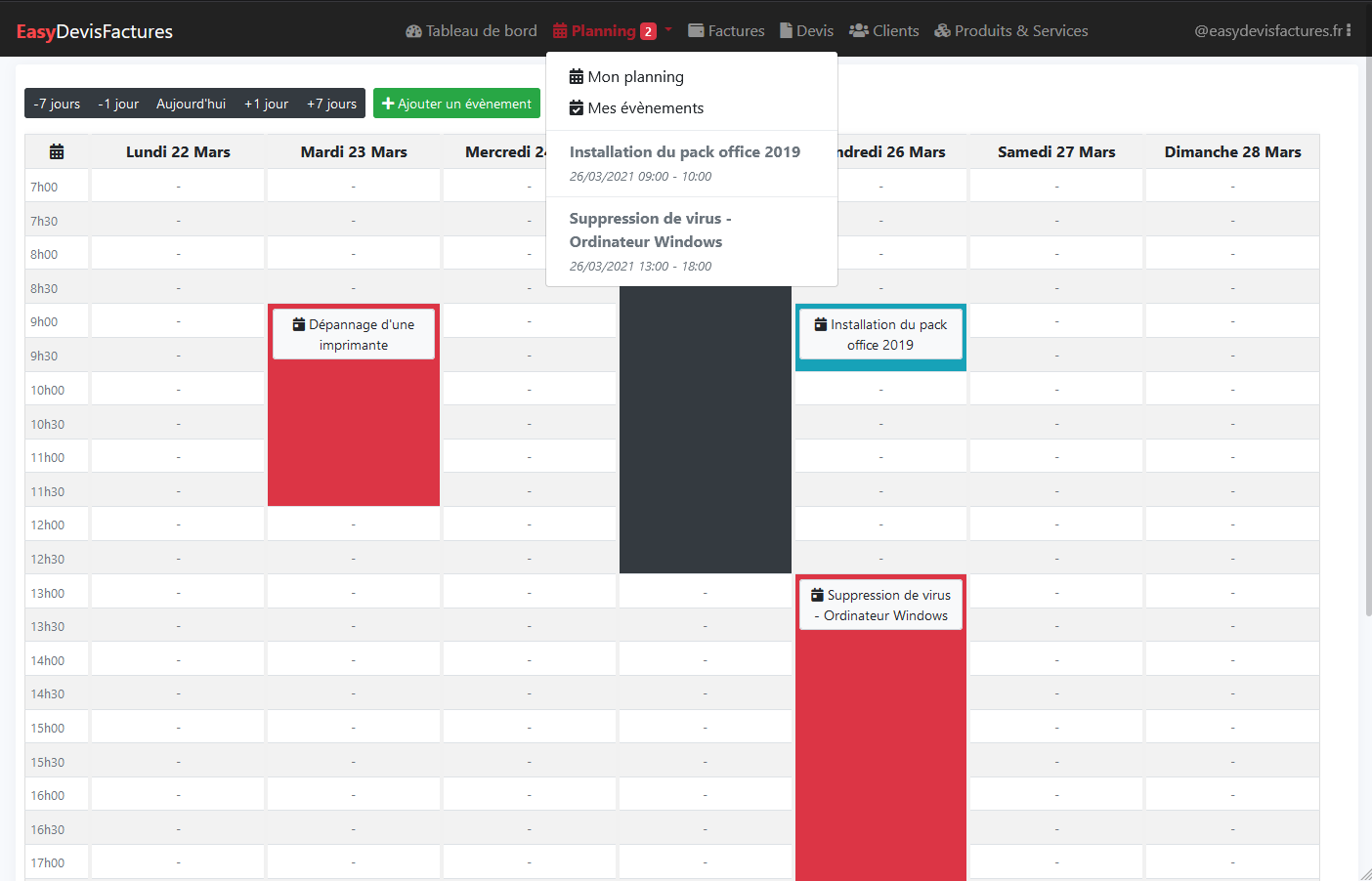The image size is (1372, 881).
Task: Click the vertical dots icon beside account name
Action: [1349, 30]
